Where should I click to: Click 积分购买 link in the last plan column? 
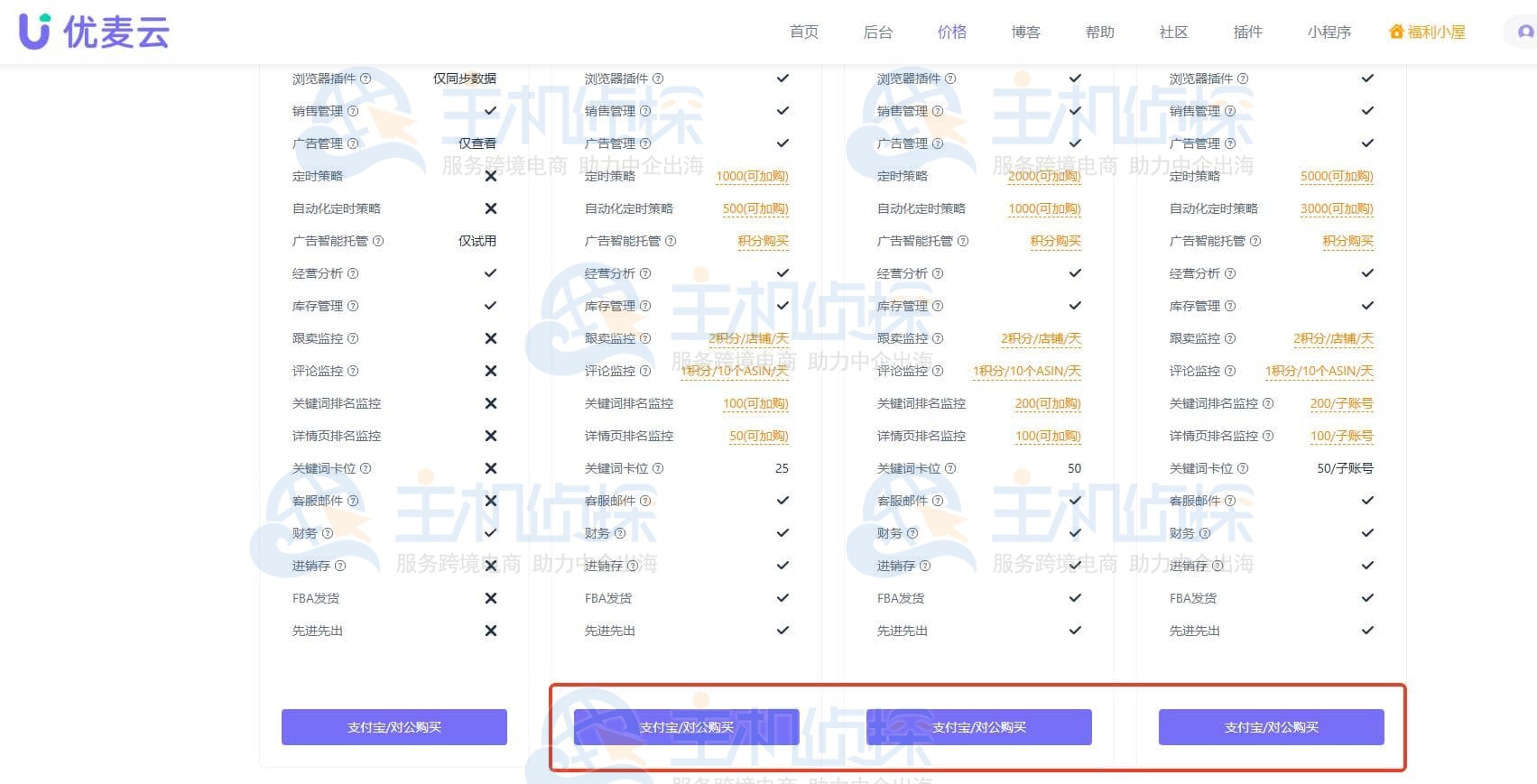(x=1348, y=241)
